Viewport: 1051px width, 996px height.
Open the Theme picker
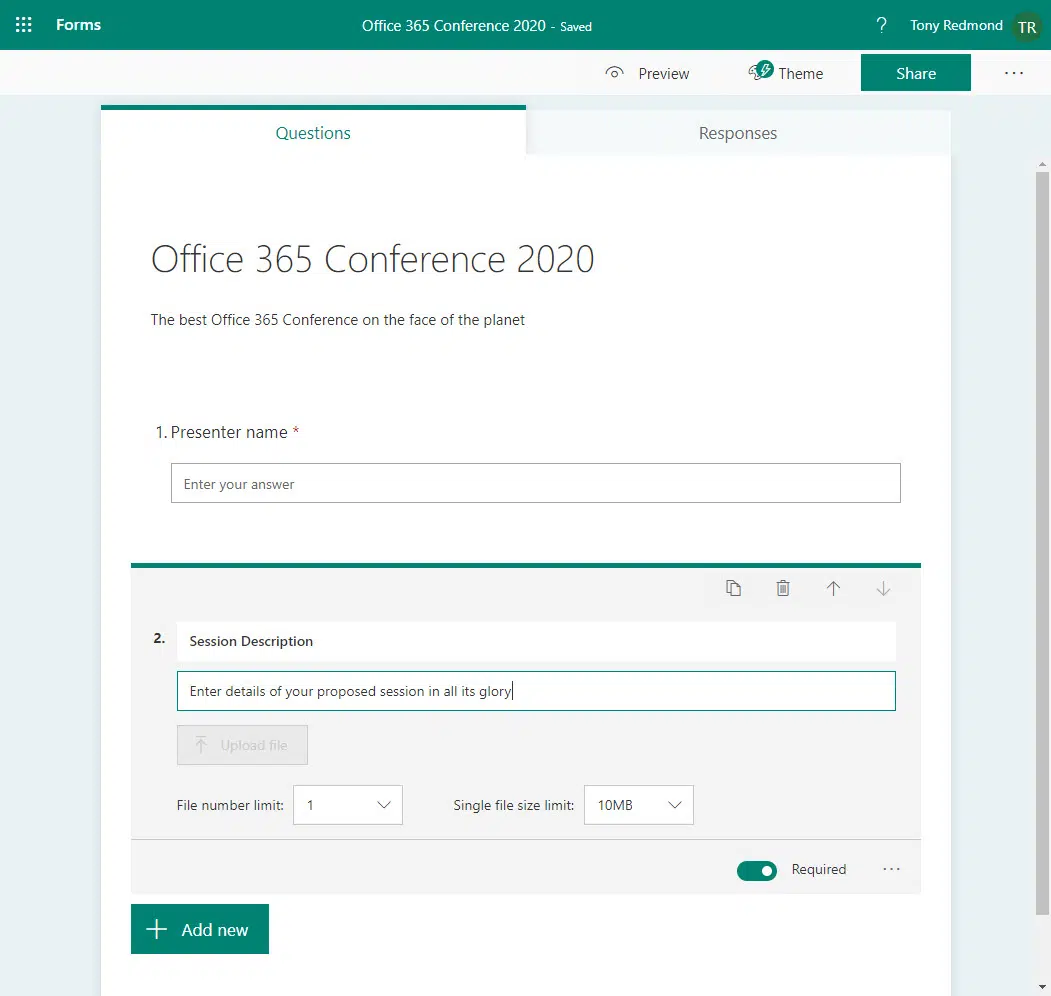click(x=786, y=72)
